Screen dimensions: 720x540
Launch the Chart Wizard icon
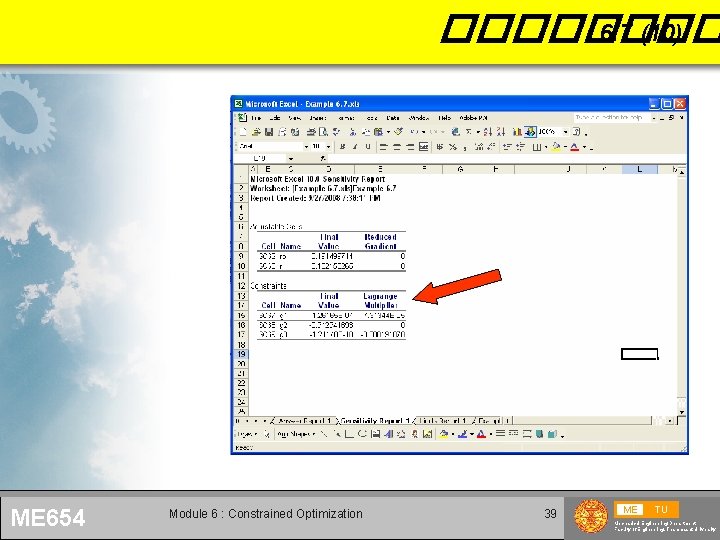click(x=517, y=132)
